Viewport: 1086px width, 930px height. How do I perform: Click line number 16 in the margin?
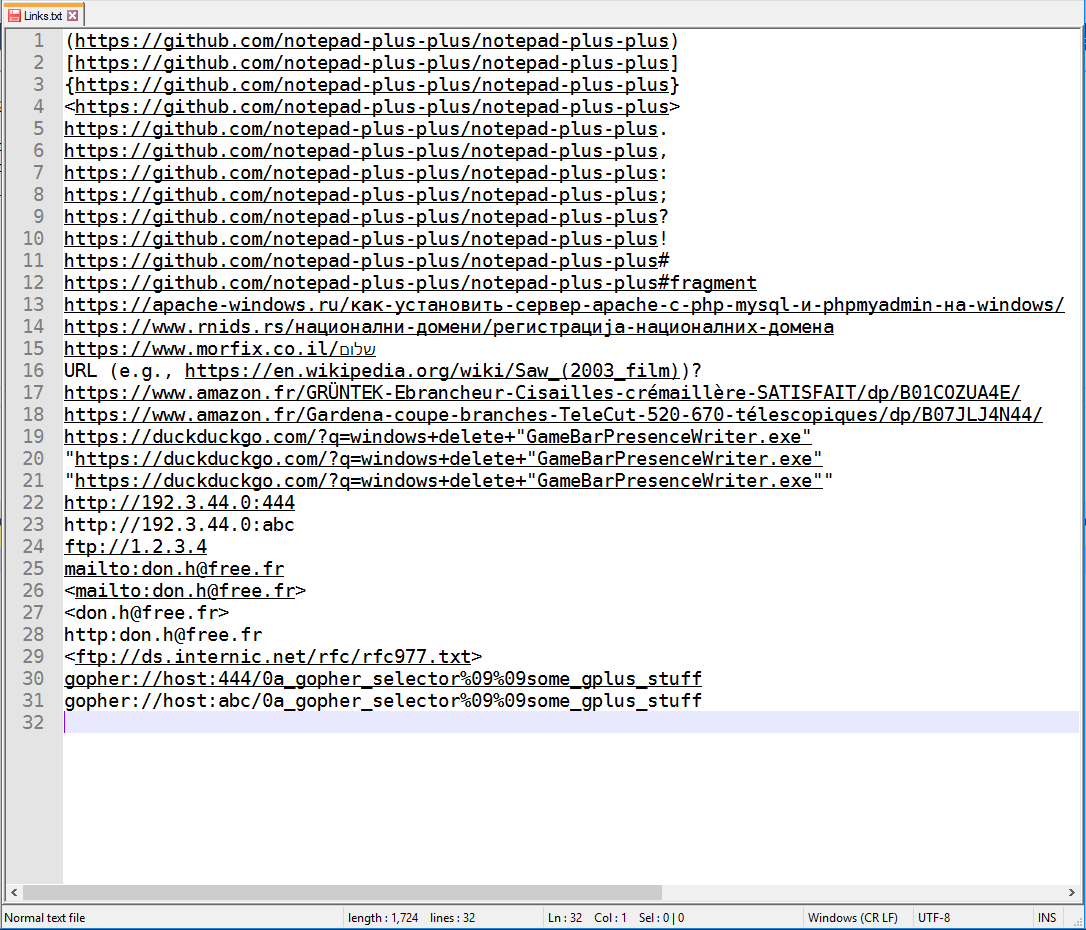[x=33, y=371]
